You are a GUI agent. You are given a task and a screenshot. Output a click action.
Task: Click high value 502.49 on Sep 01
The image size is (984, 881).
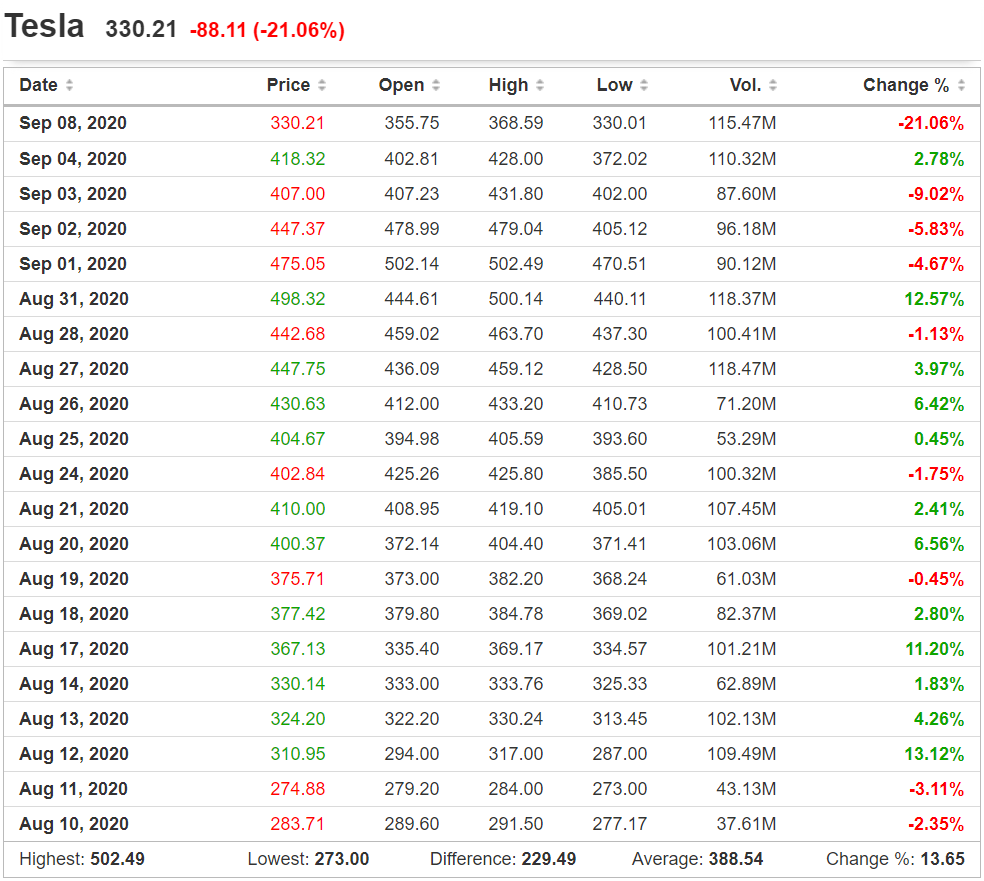(x=516, y=264)
